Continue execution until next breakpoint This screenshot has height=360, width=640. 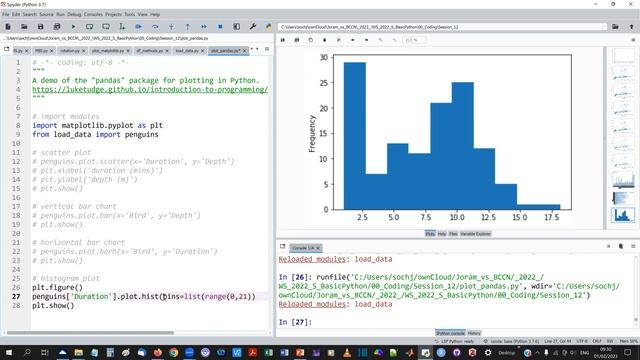click(204, 27)
